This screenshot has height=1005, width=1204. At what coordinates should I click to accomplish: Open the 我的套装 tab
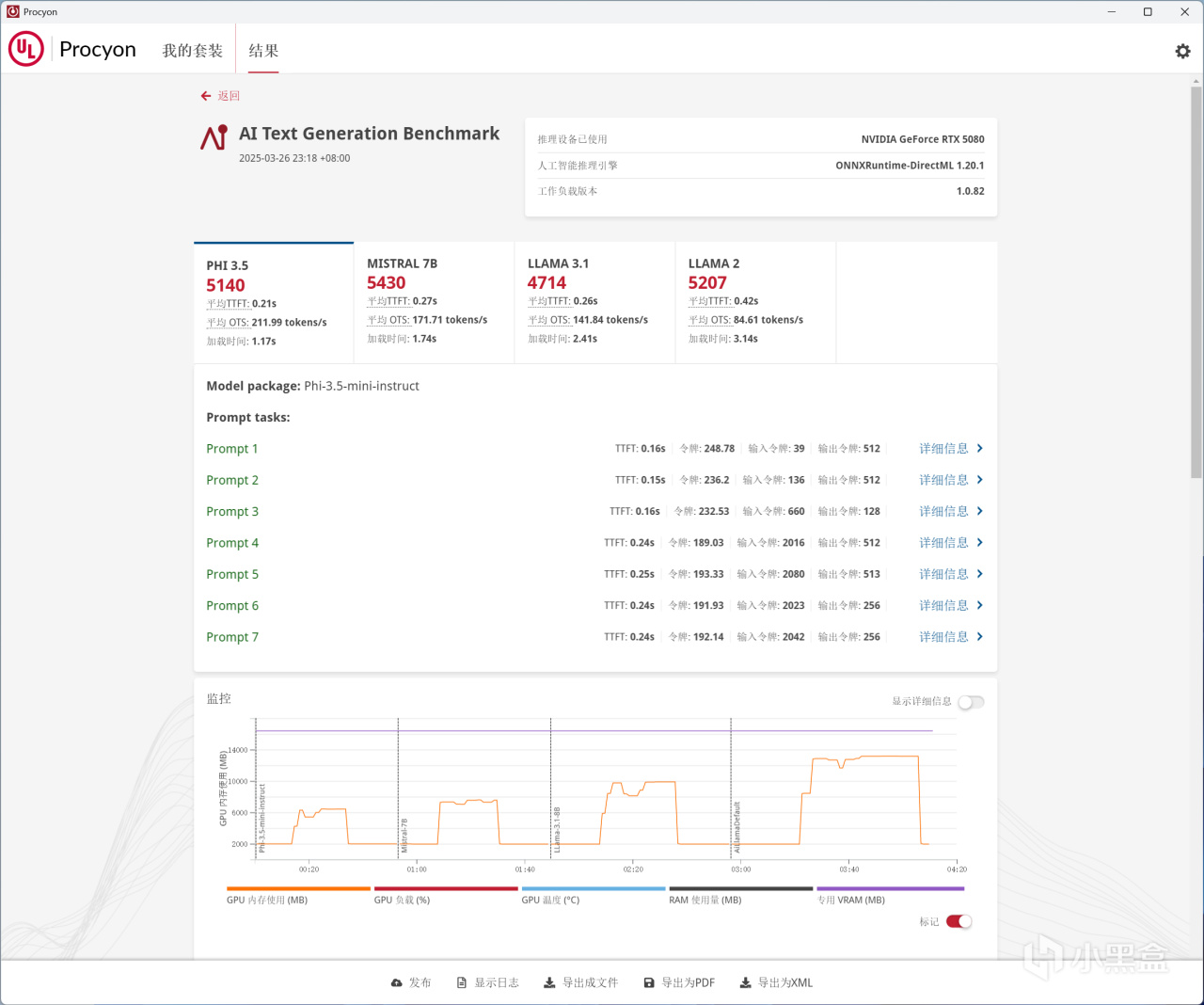pyautogui.click(x=192, y=51)
